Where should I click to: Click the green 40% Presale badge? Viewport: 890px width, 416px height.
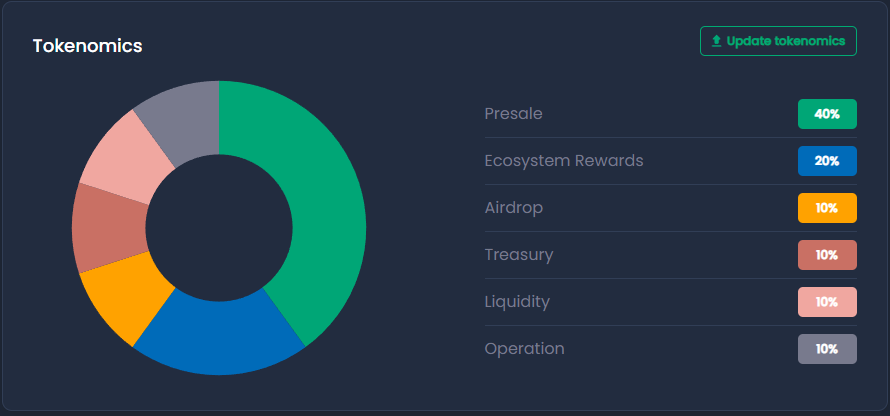tap(827, 114)
